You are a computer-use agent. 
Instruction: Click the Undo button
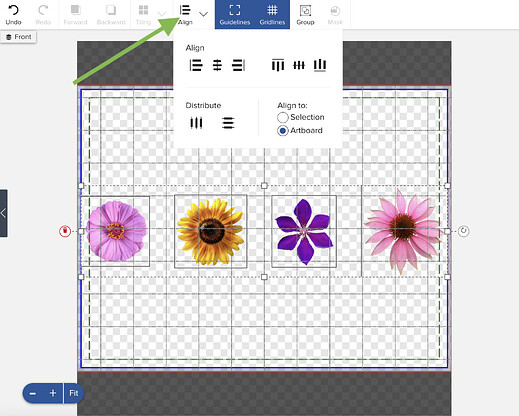[x=13, y=15]
